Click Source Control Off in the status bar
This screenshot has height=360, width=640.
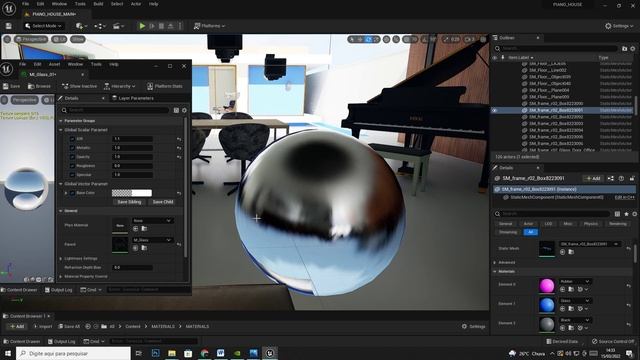click(x=613, y=341)
